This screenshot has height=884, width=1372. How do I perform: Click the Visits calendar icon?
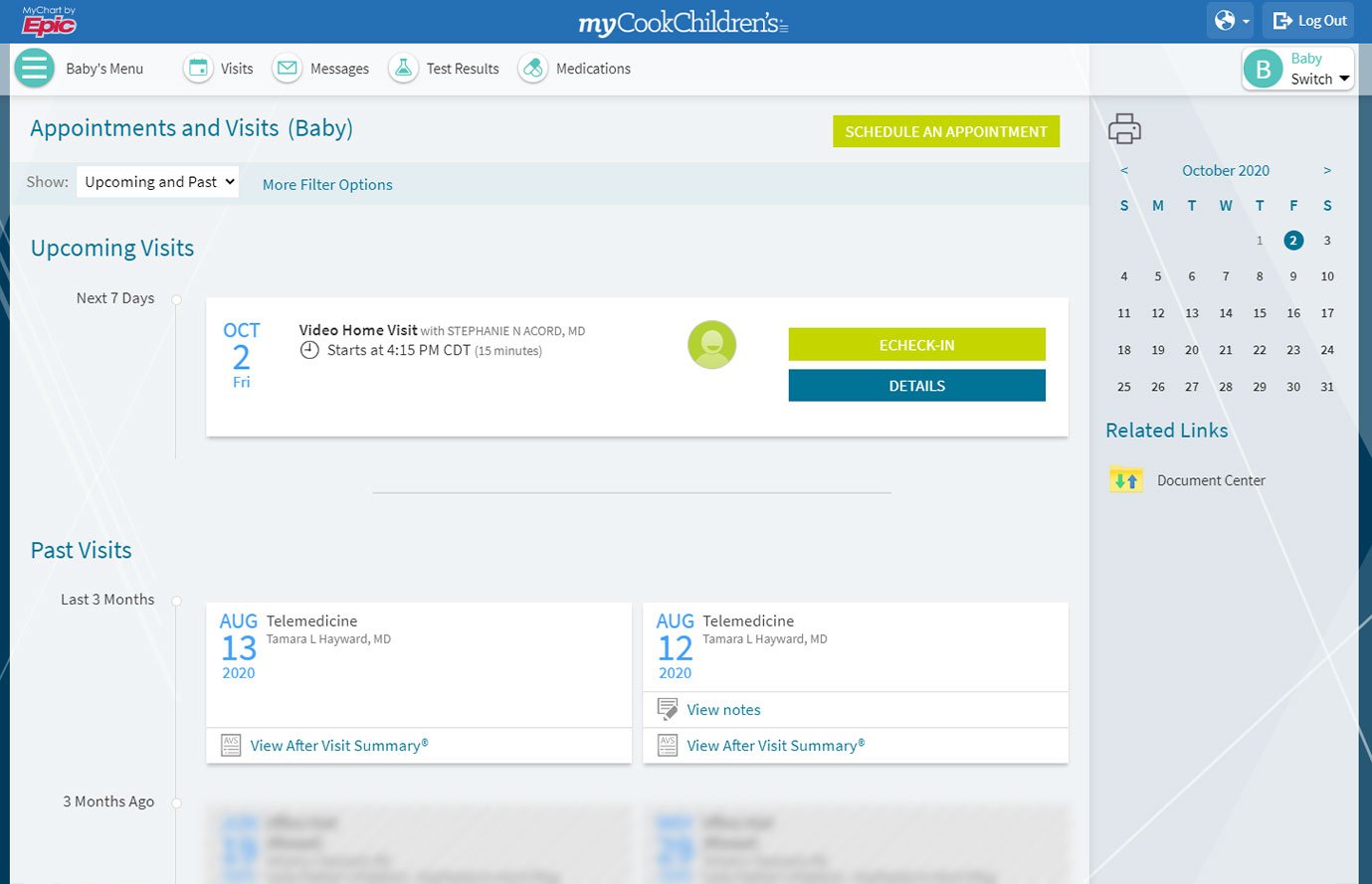click(198, 69)
